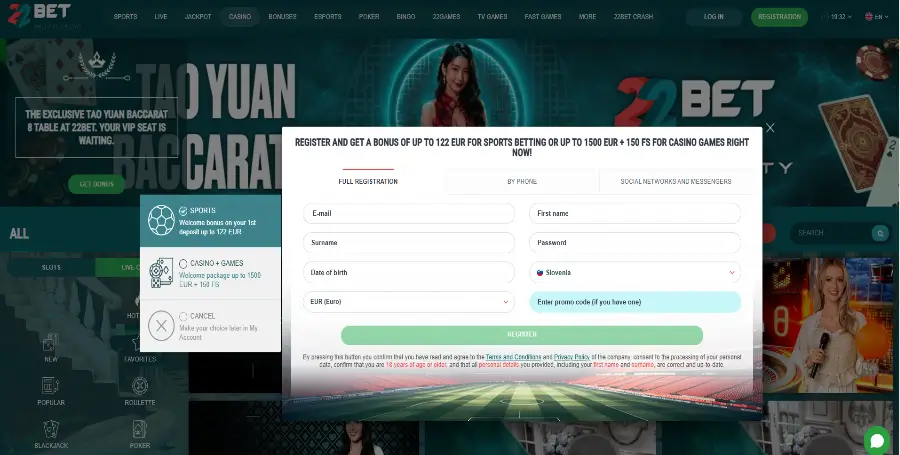Click the Slovenia flag icon
The height and width of the screenshot is (455, 900).
tap(540, 273)
